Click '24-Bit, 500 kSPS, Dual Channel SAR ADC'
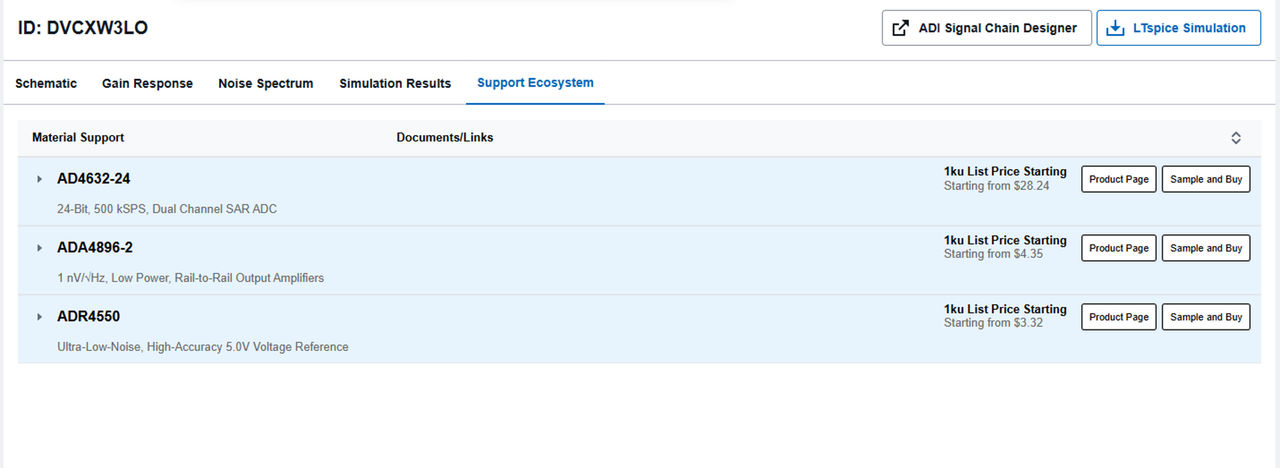 [x=167, y=209]
